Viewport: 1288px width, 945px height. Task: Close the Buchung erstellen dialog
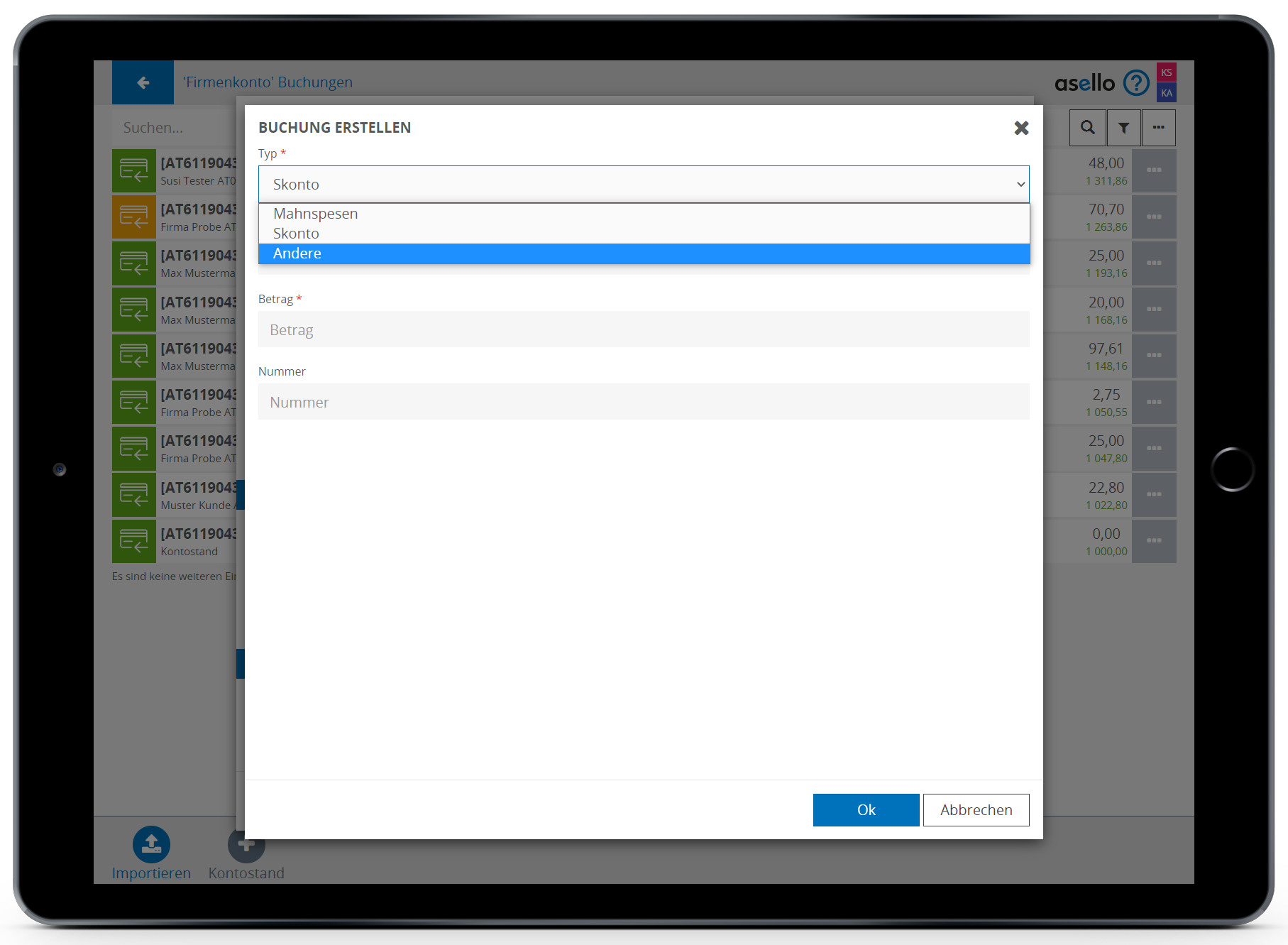tap(1020, 128)
